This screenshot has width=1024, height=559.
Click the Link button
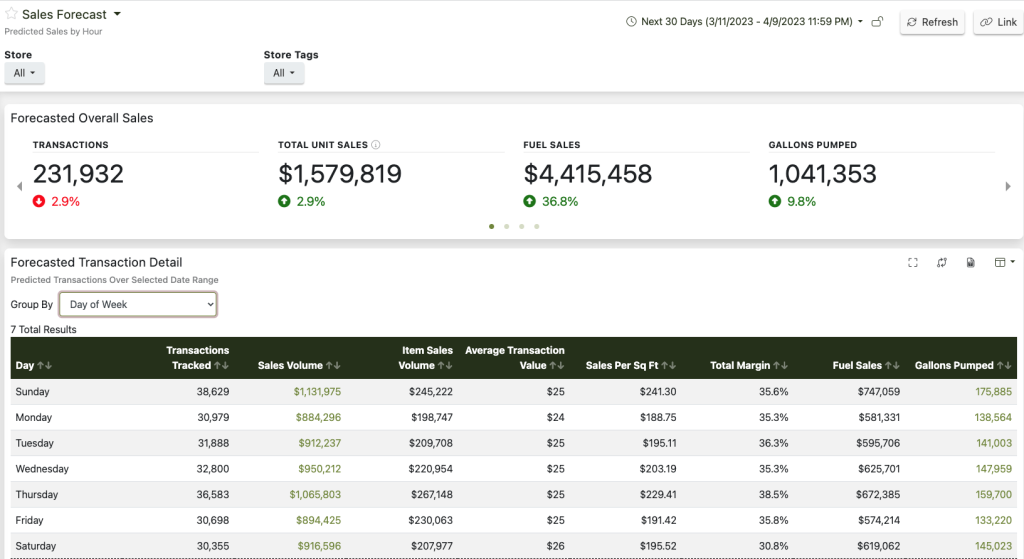(x=999, y=22)
